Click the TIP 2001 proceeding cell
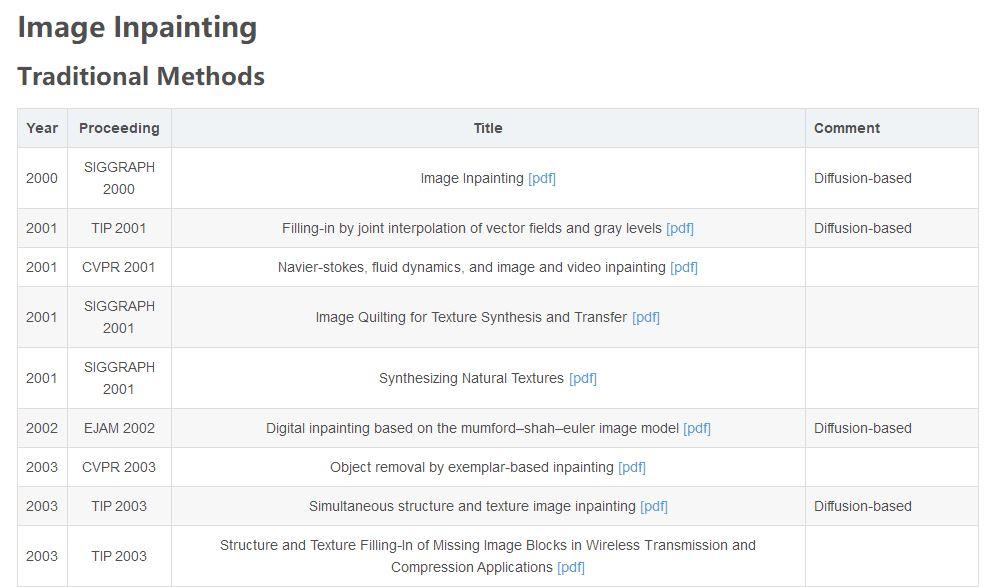The width and height of the screenshot is (991, 587). (119, 228)
